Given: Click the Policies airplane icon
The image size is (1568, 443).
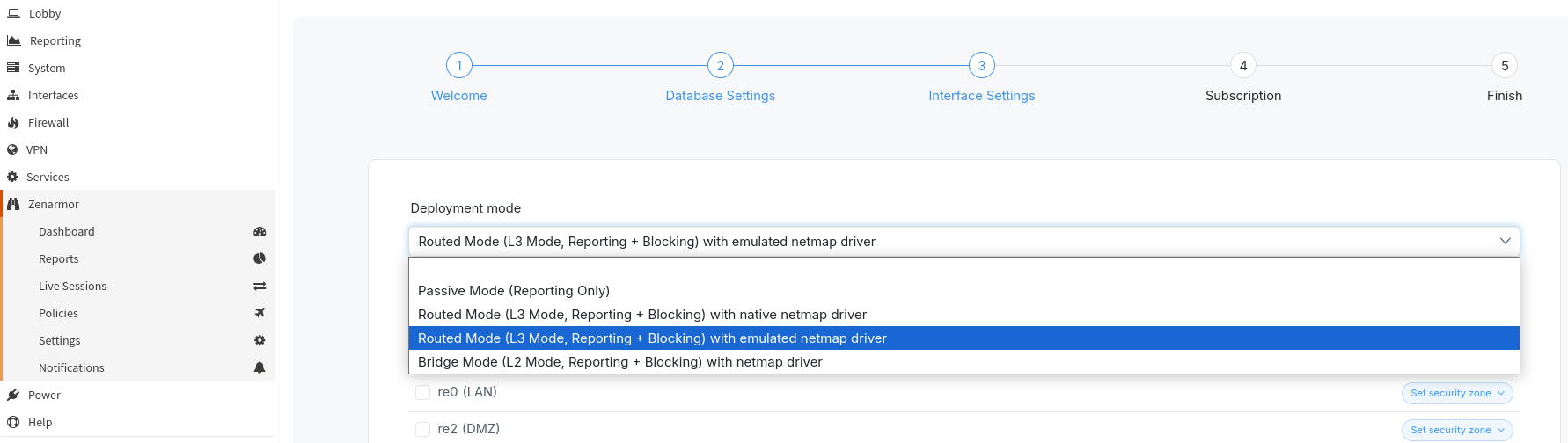Looking at the screenshot, I should [x=260, y=314].
